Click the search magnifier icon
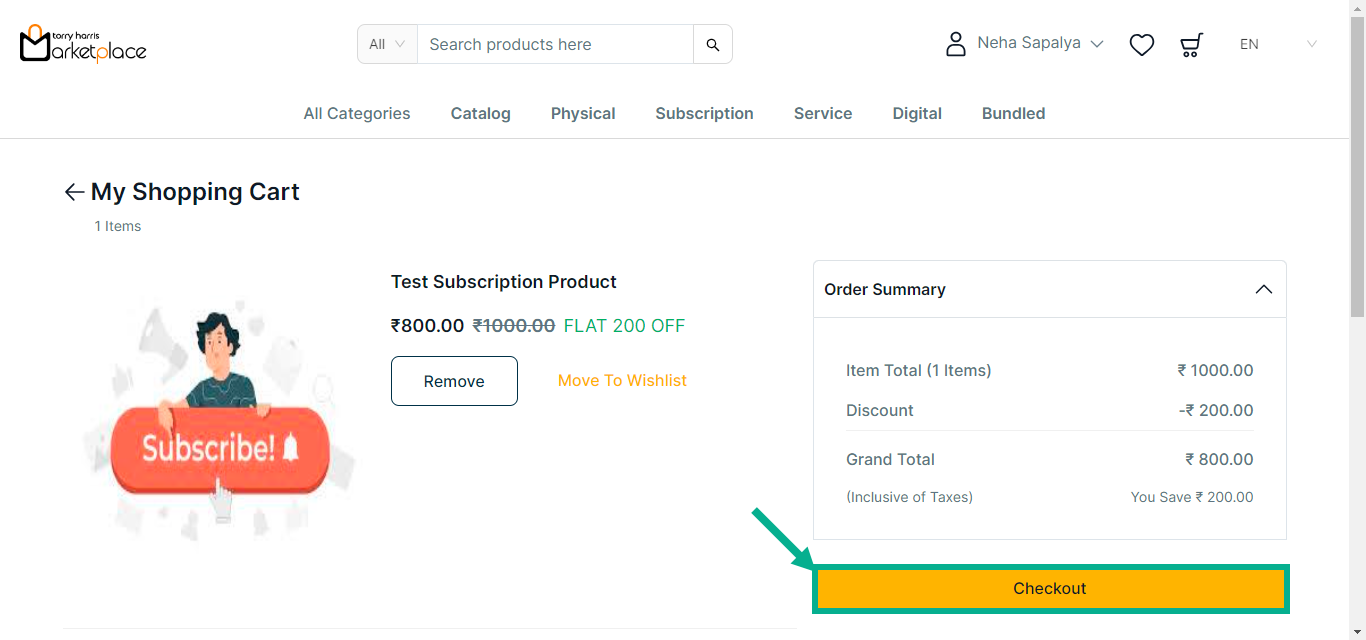This screenshot has width=1366, height=640. point(713,44)
